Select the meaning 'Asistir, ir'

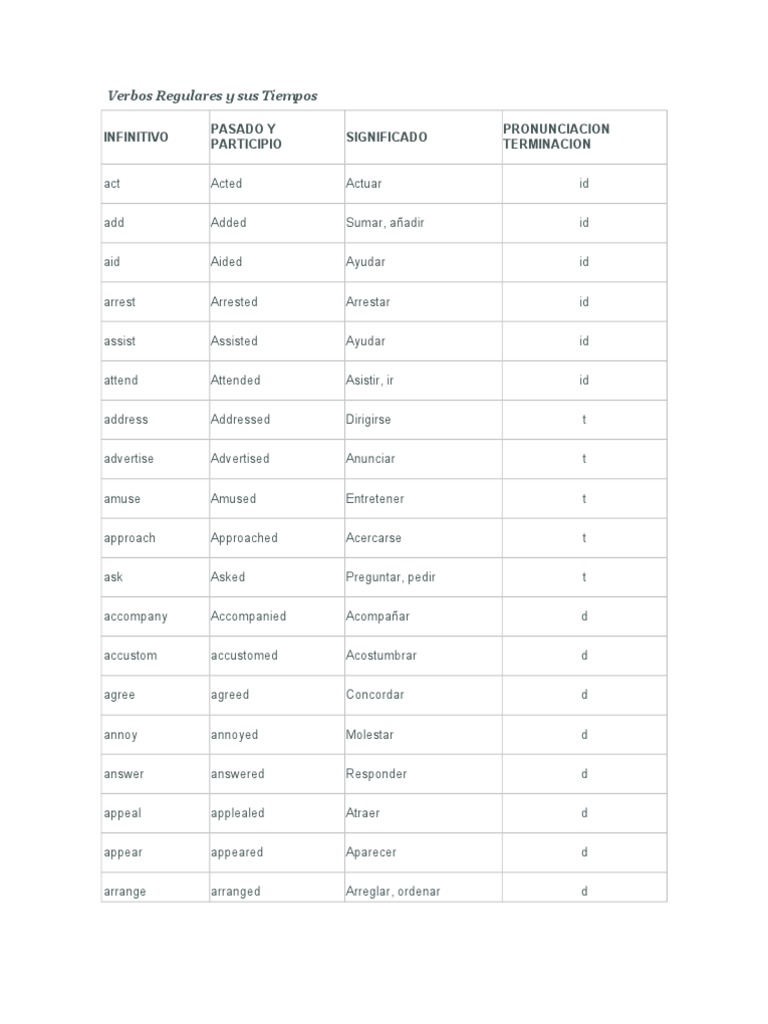coord(370,380)
